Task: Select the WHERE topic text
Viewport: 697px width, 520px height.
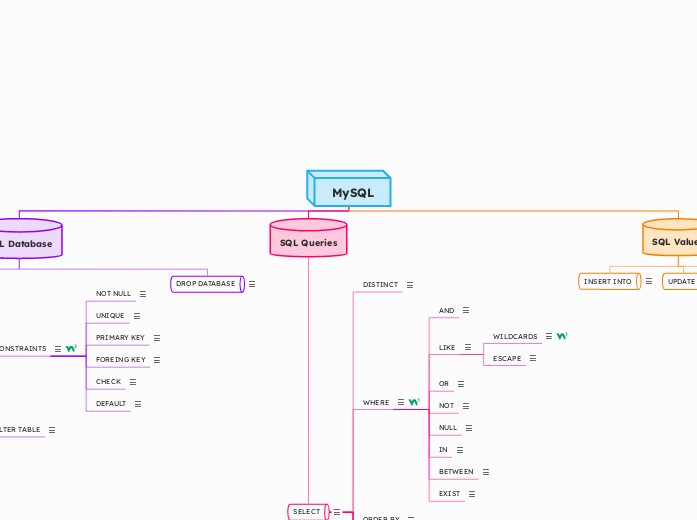Action: (x=376, y=402)
